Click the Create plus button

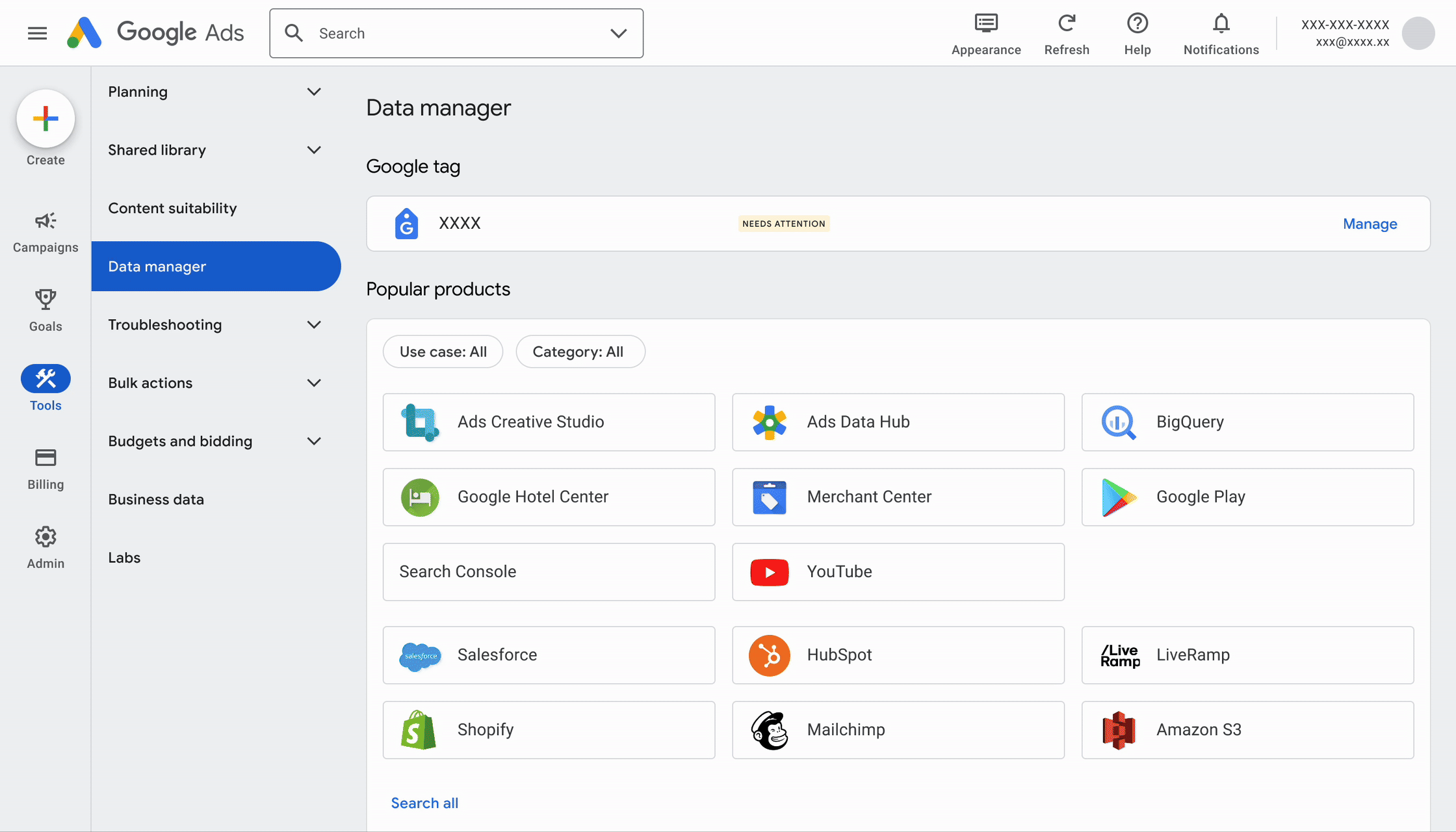point(45,119)
